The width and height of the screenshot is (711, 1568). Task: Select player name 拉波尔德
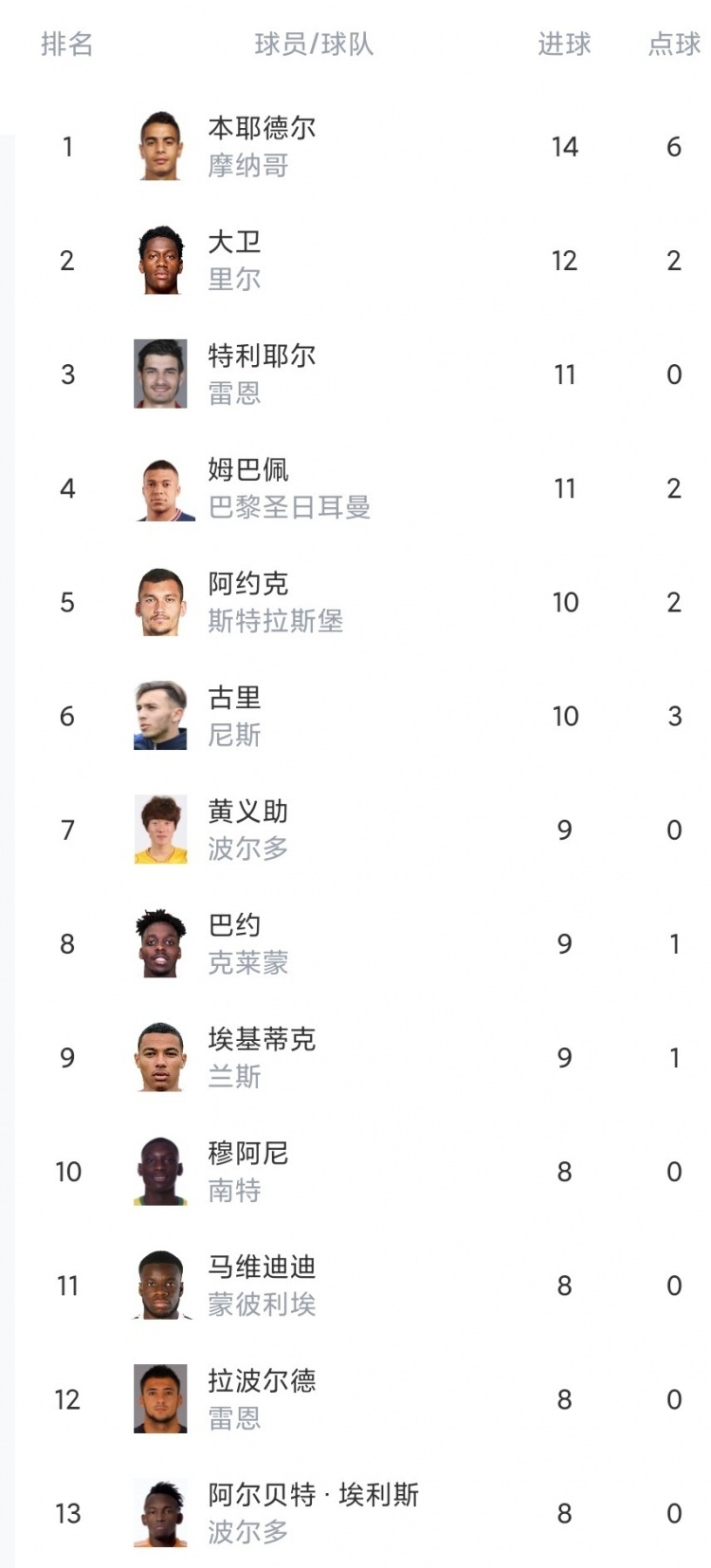pyautogui.click(x=262, y=1380)
